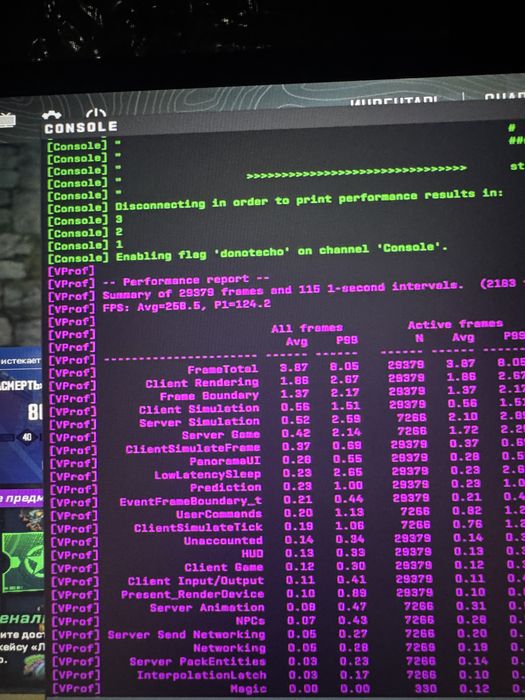The image size is (525, 700).
Task: Click the ClientSimulateTick row label
Action: click(x=198, y=528)
